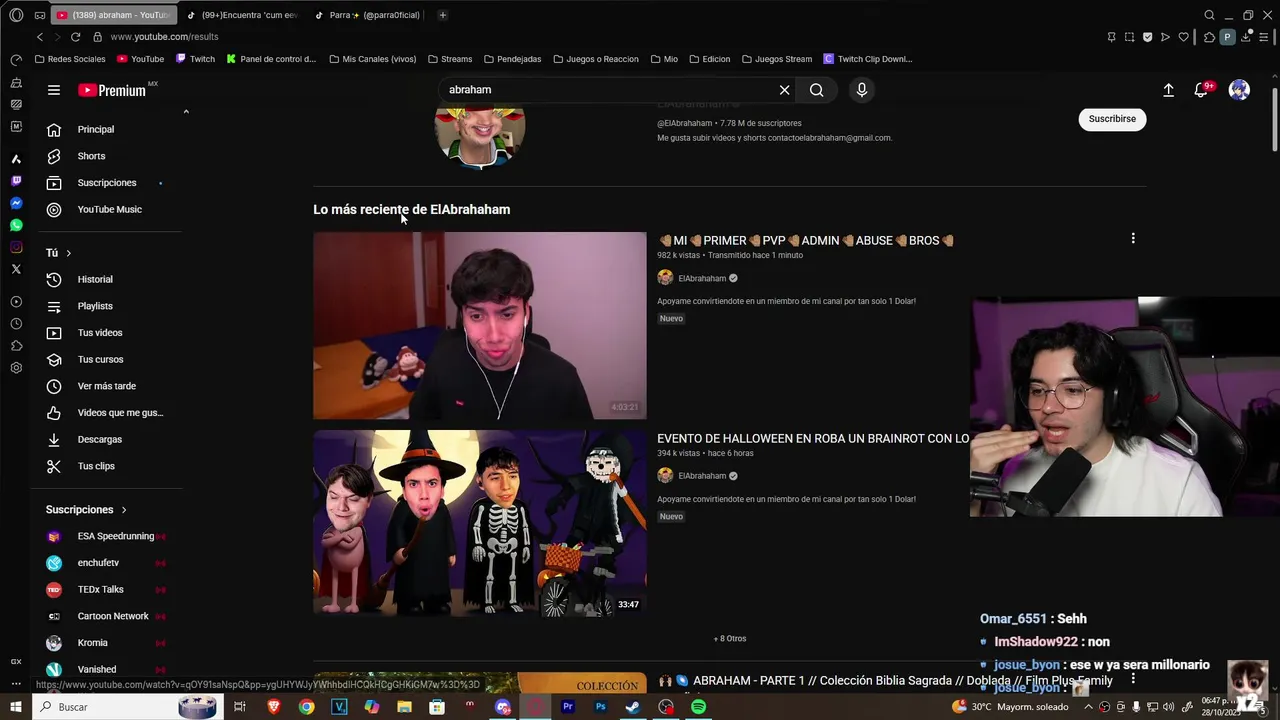Open the Juegos Stream bookmark folder
Image resolution: width=1280 pixels, height=720 pixels.
[x=776, y=59]
